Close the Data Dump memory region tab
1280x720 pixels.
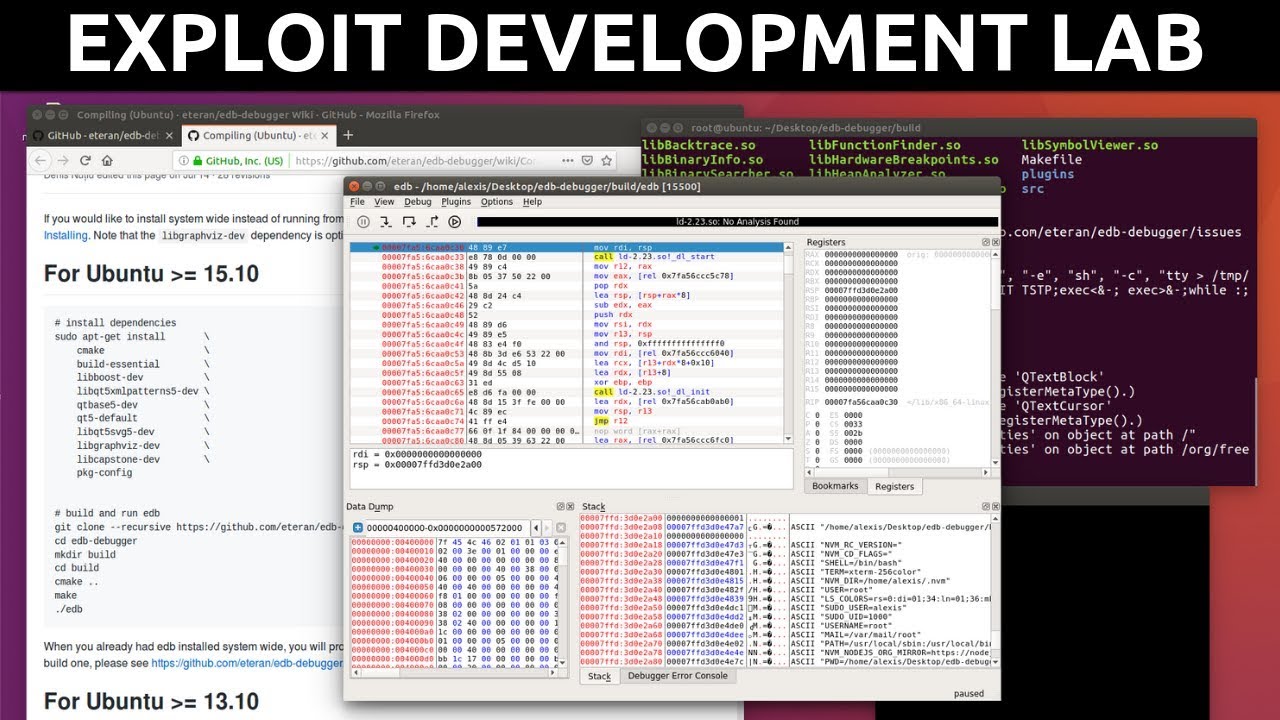(x=561, y=528)
